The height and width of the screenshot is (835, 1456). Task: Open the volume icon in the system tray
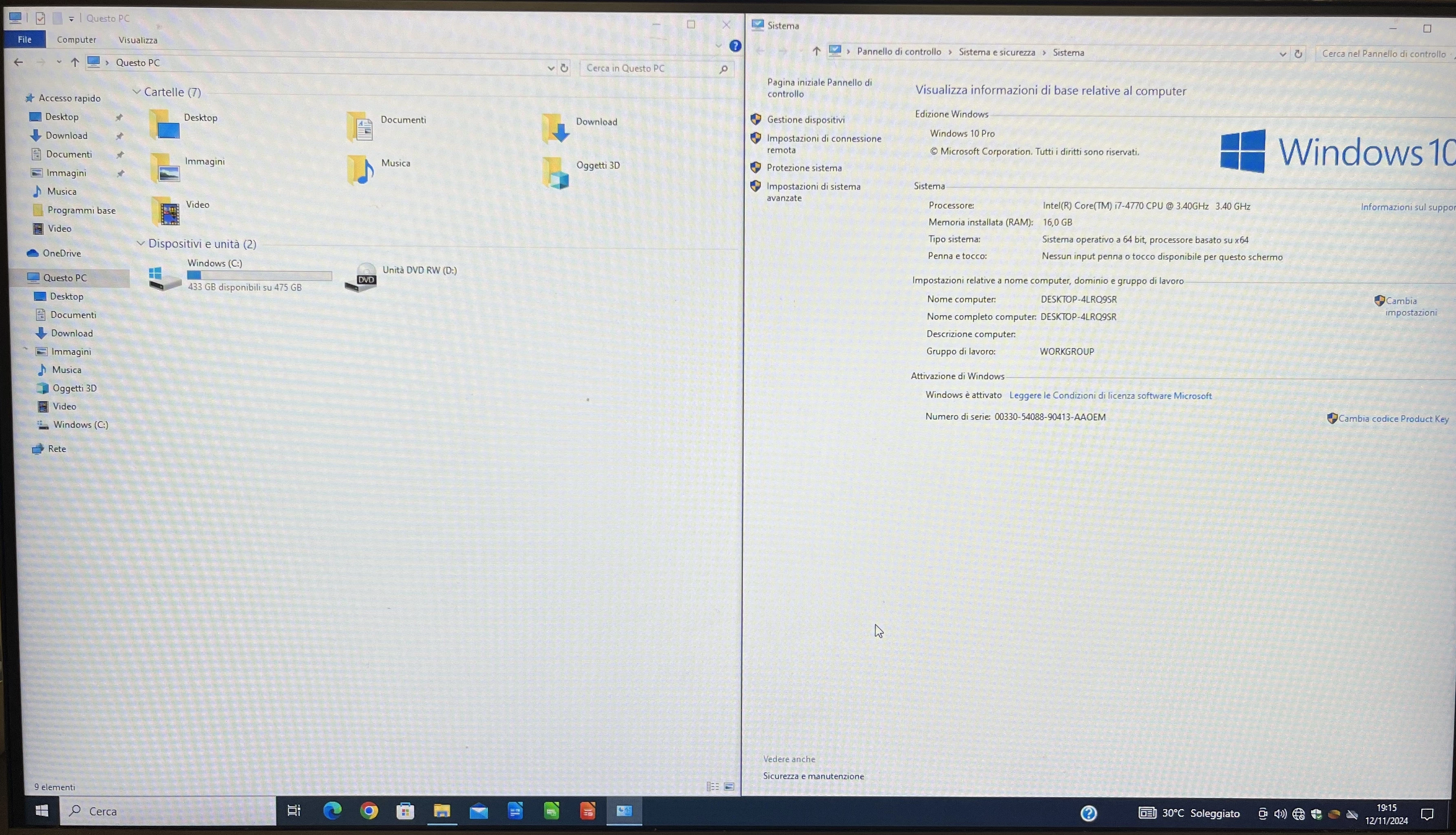coord(1281,813)
